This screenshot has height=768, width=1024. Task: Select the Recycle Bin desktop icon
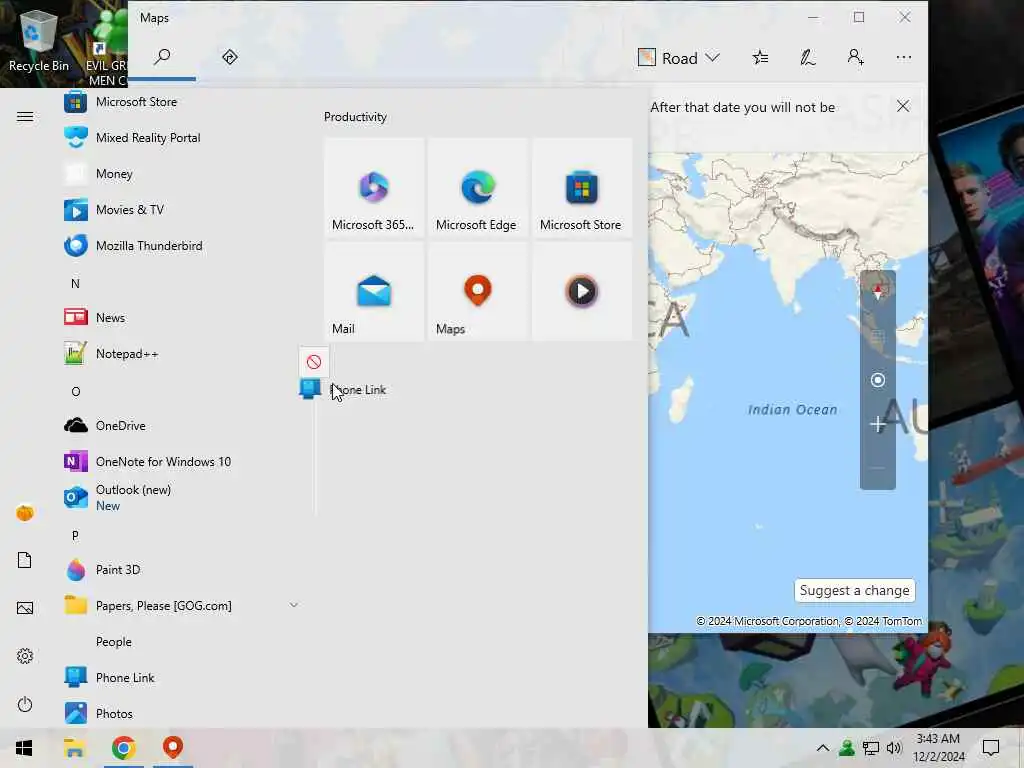39,40
